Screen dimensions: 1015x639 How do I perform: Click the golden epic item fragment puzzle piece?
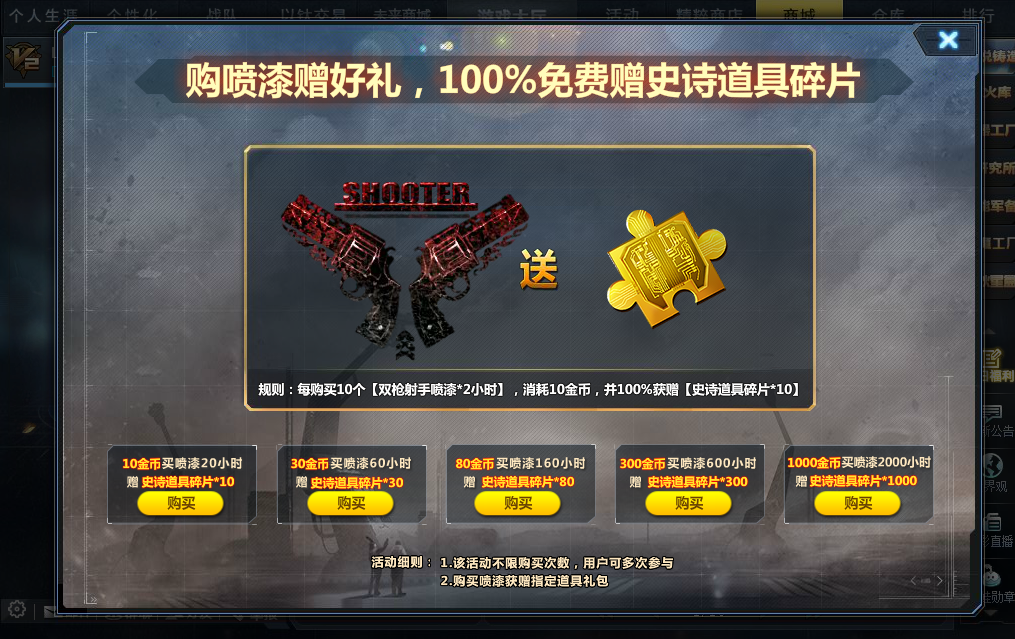point(667,267)
